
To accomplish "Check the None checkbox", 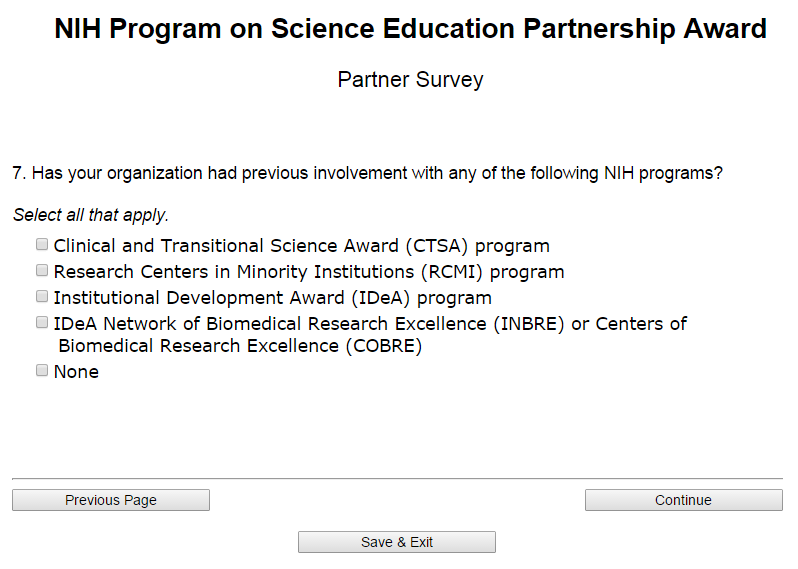I will [x=42, y=370].
